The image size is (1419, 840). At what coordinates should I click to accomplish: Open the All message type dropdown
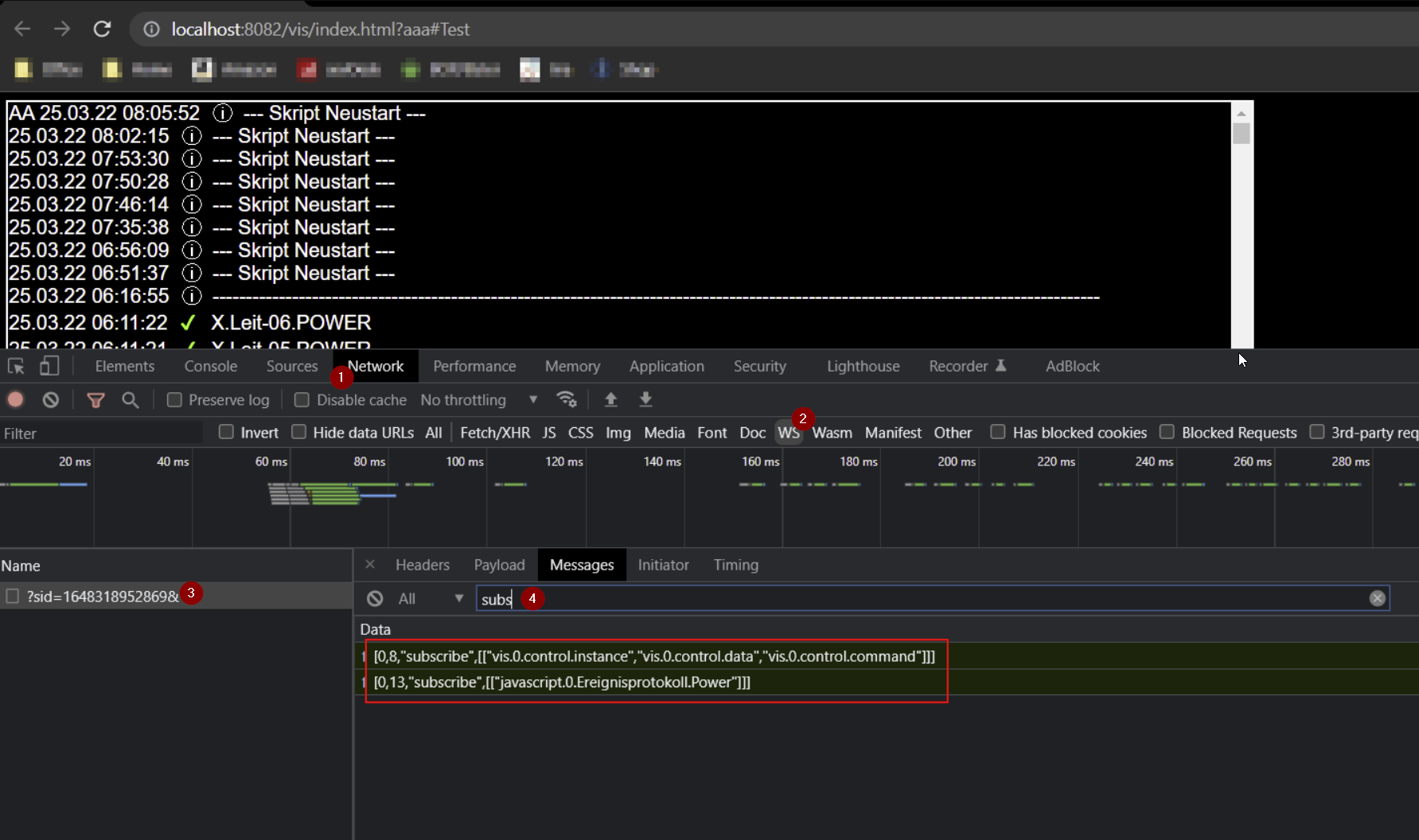click(x=431, y=598)
